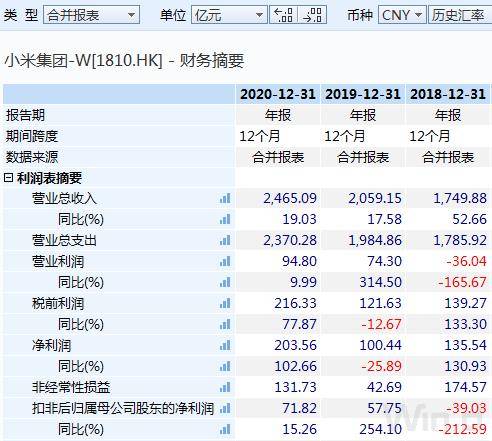Open chart icon for 扣非后归属母公司股东的净利润 row

click(225, 408)
